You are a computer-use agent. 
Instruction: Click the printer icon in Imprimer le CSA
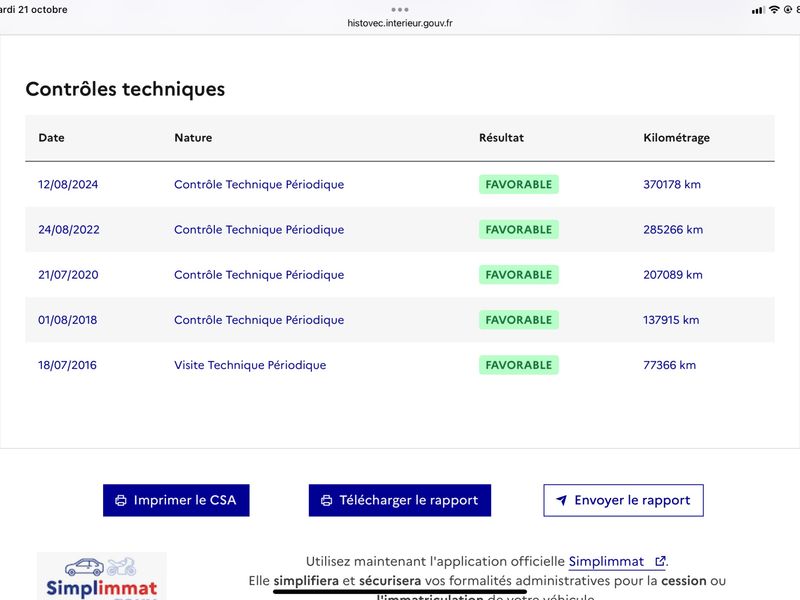point(121,501)
